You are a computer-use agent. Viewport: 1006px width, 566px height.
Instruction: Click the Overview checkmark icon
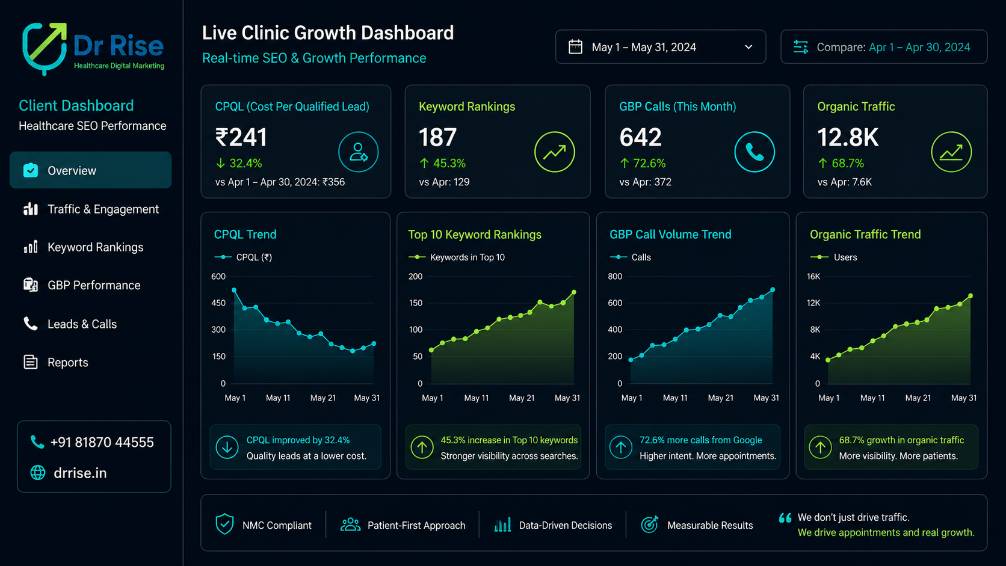(x=30, y=170)
